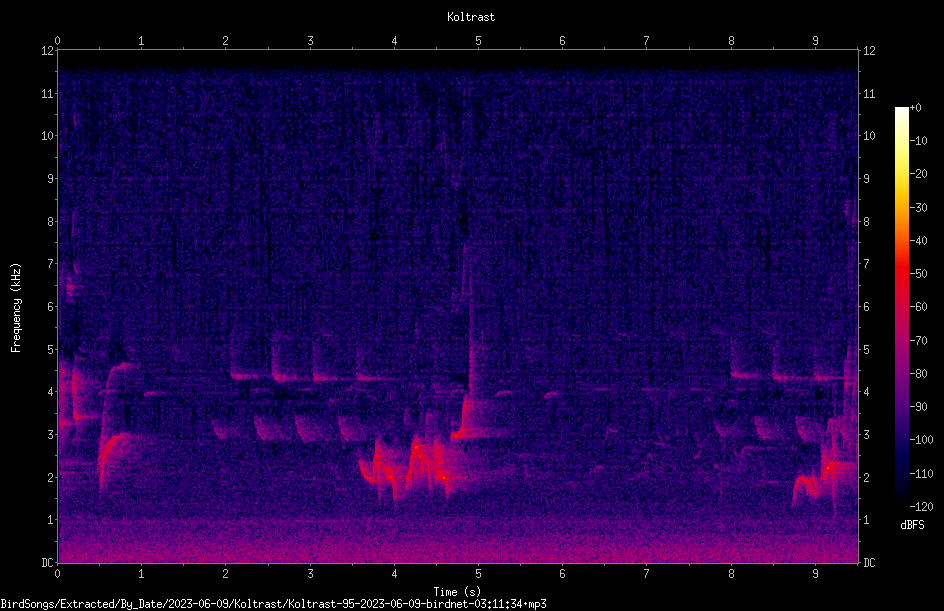This screenshot has height=611, width=944.
Task: Click the "-100" color scale value
Action: pyautogui.click(x=922, y=440)
